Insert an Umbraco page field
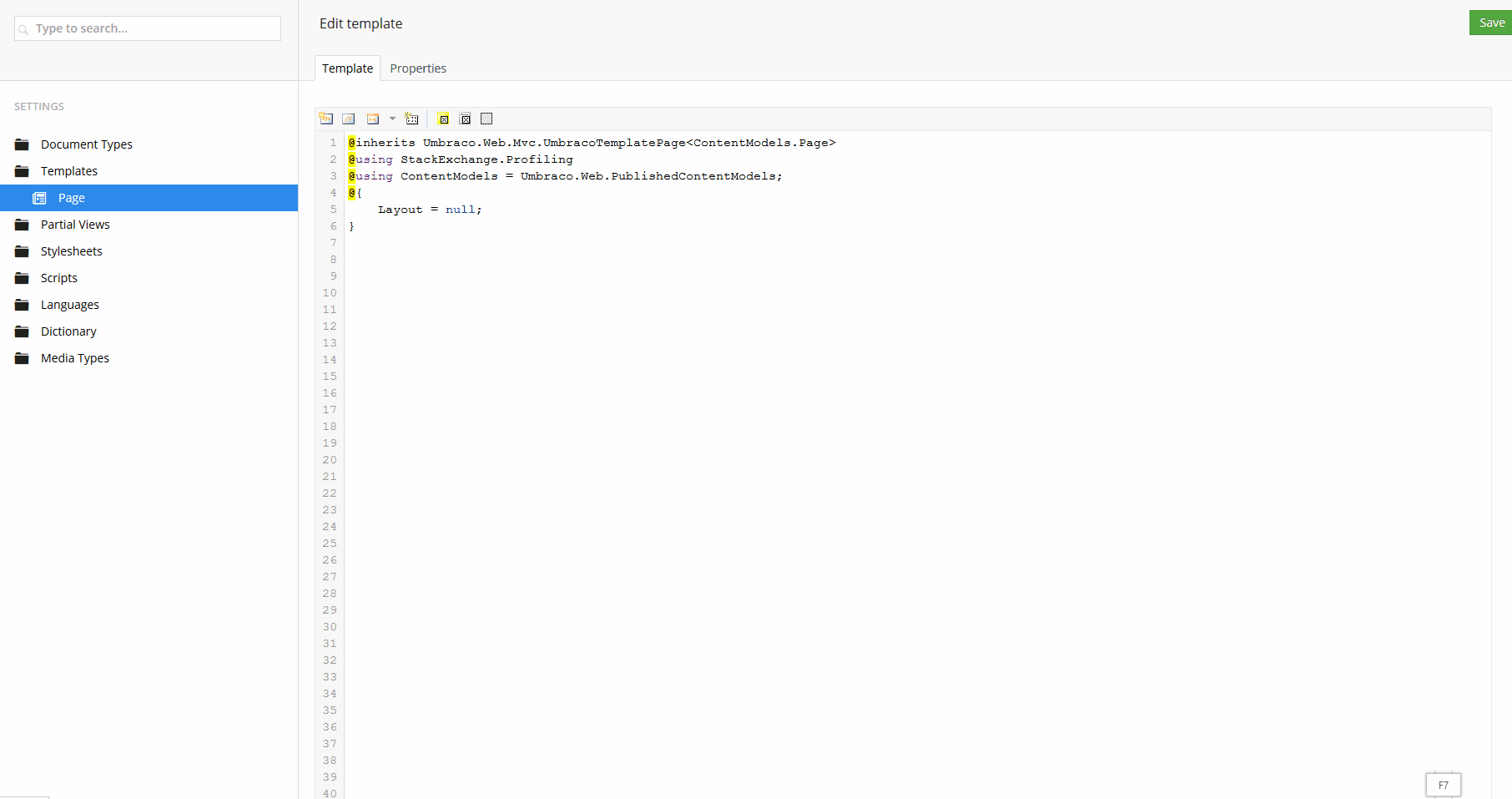 326,119
